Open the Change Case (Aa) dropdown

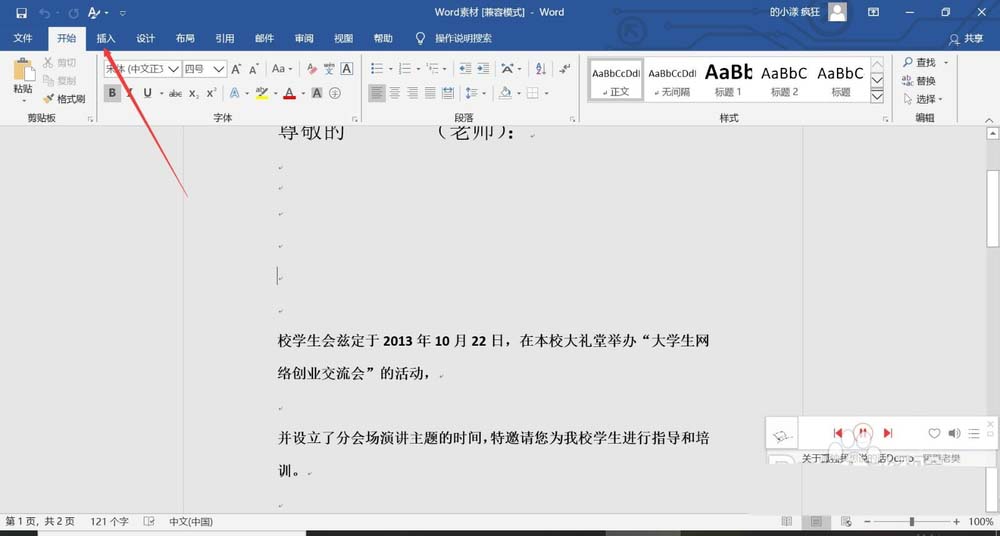click(x=282, y=69)
